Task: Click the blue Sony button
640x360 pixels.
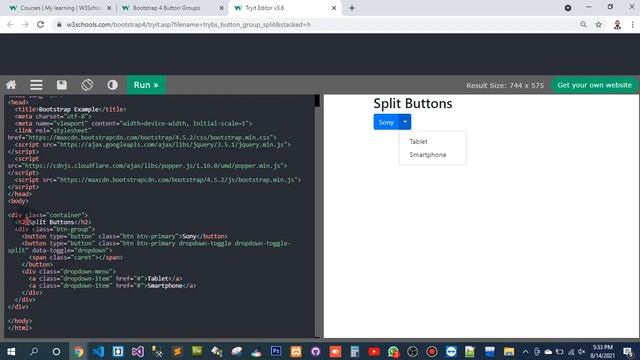Action: (386, 122)
